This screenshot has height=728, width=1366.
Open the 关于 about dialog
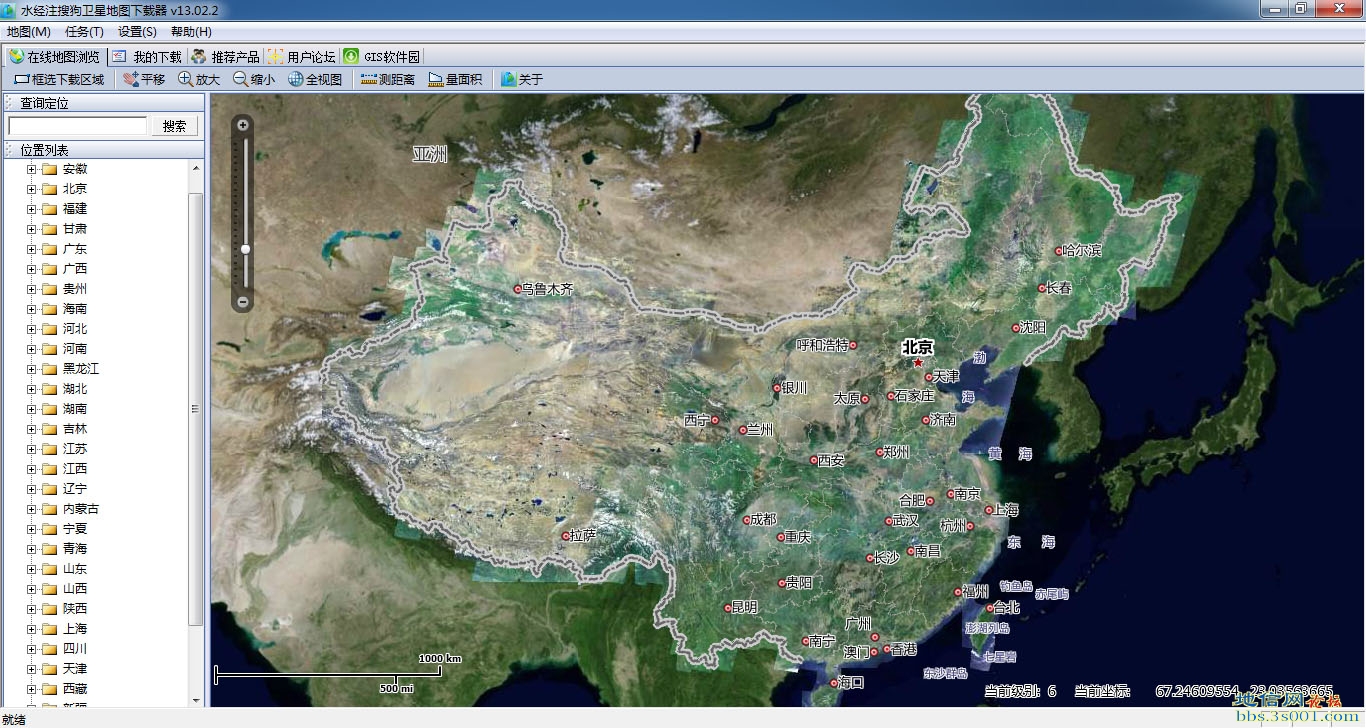pyautogui.click(x=522, y=79)
